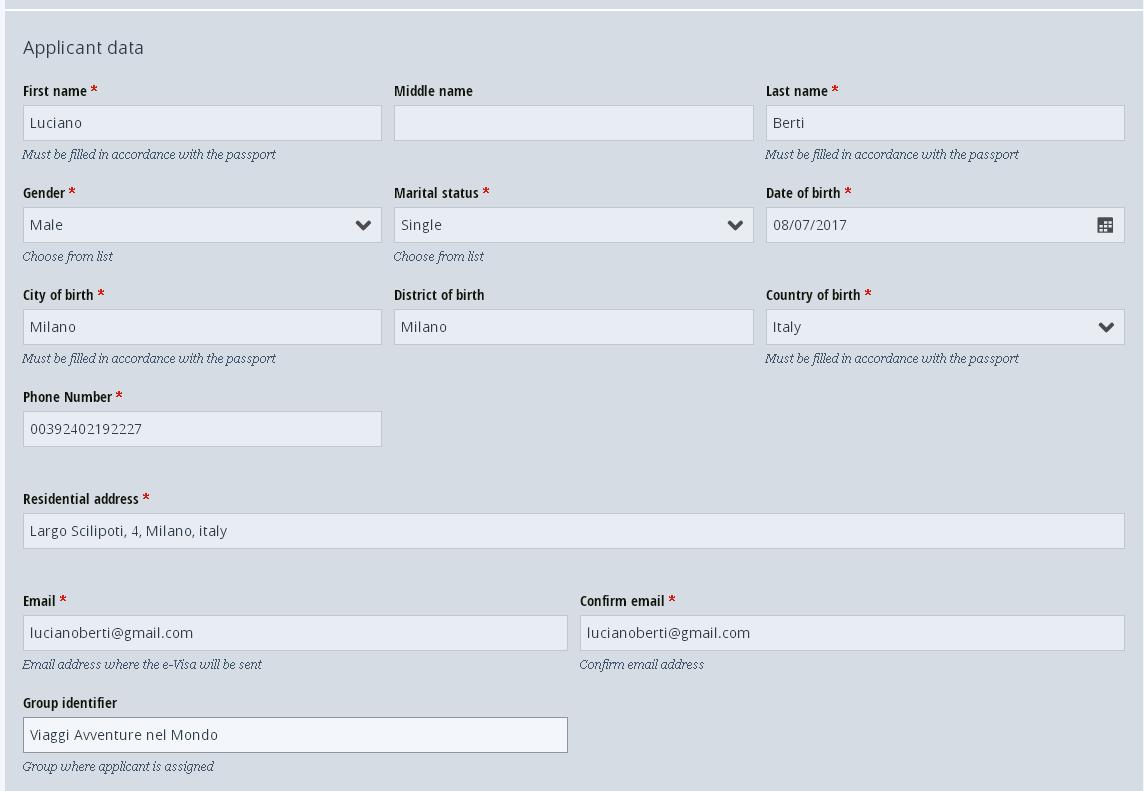The width and height of the screenshot is (1144, 791).
Task: Click the City of birth field
Action: (x=202, y=327)
